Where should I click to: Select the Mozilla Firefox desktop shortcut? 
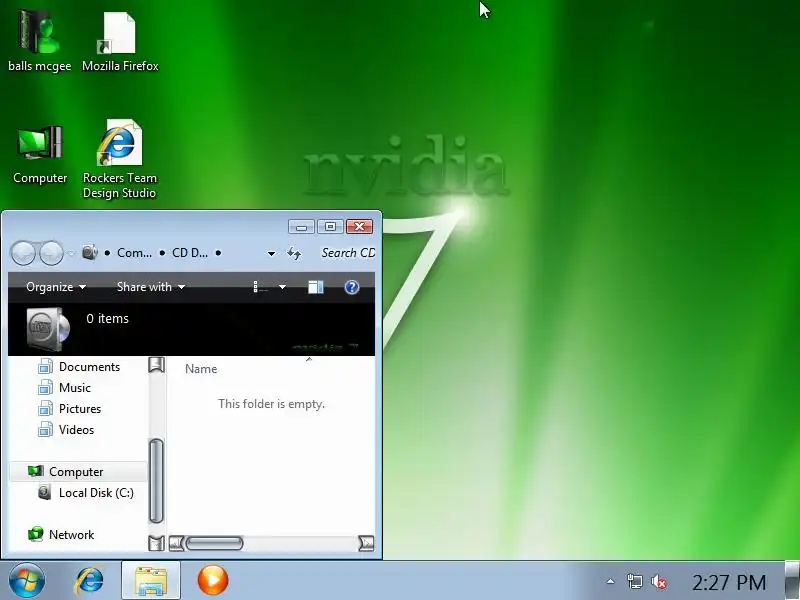click(120, 42)
